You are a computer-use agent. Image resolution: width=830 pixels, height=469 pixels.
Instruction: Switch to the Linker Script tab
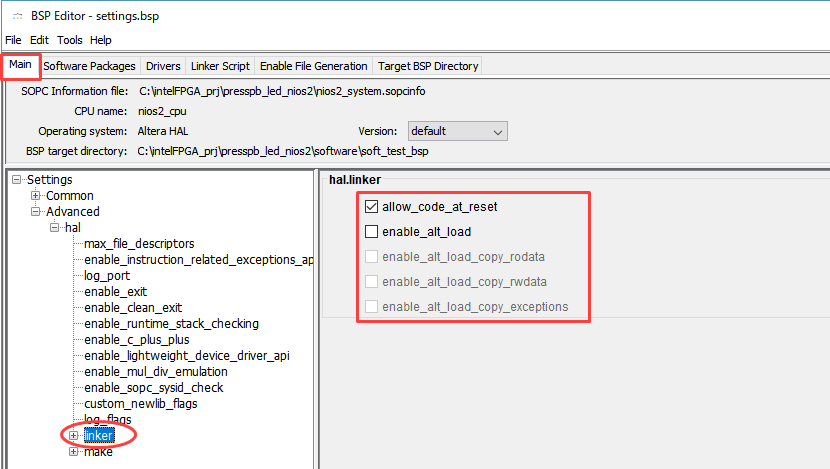point(220,66)
